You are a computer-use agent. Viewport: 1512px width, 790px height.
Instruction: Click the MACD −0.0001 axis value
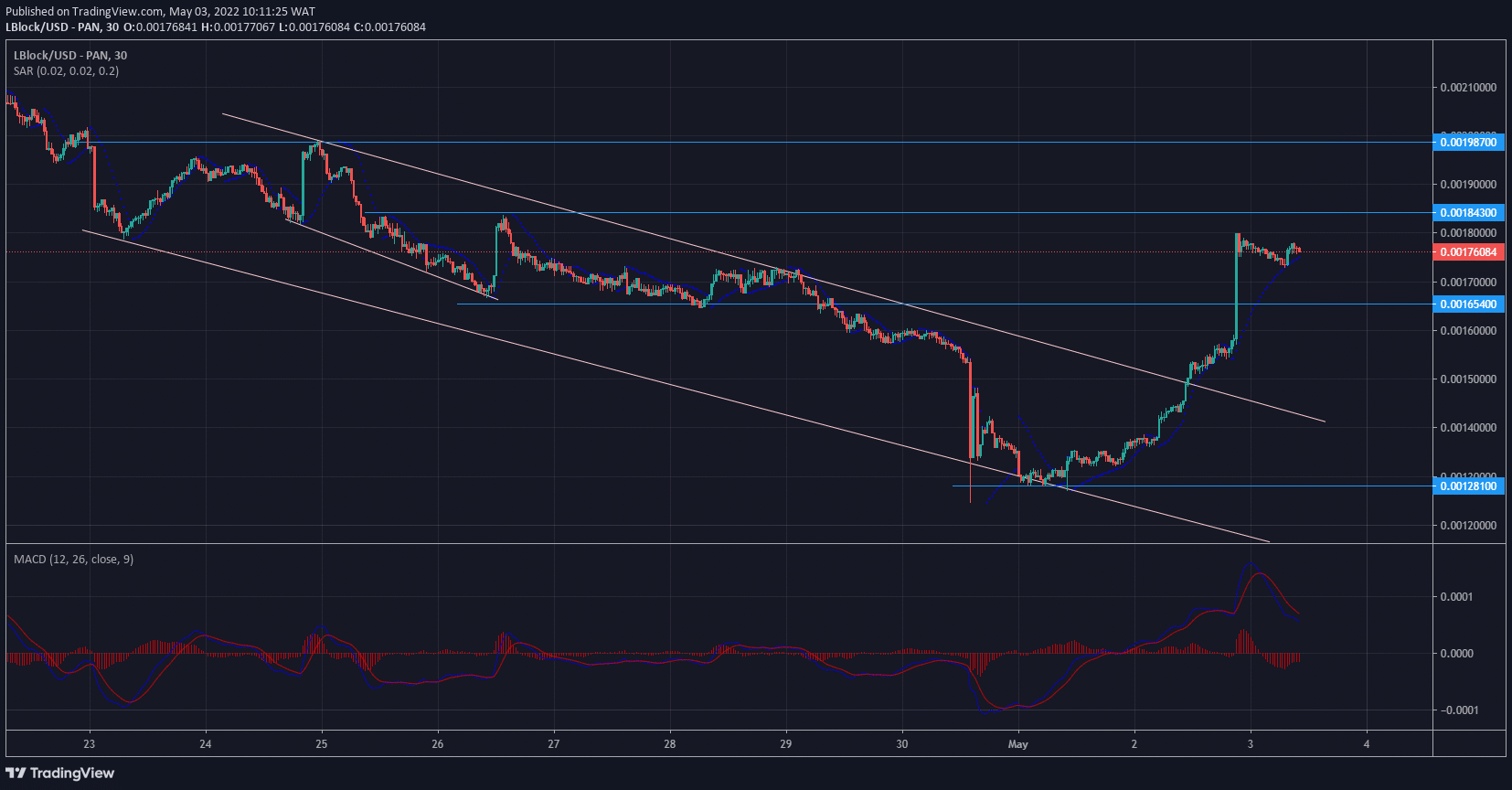point(1459,710)
